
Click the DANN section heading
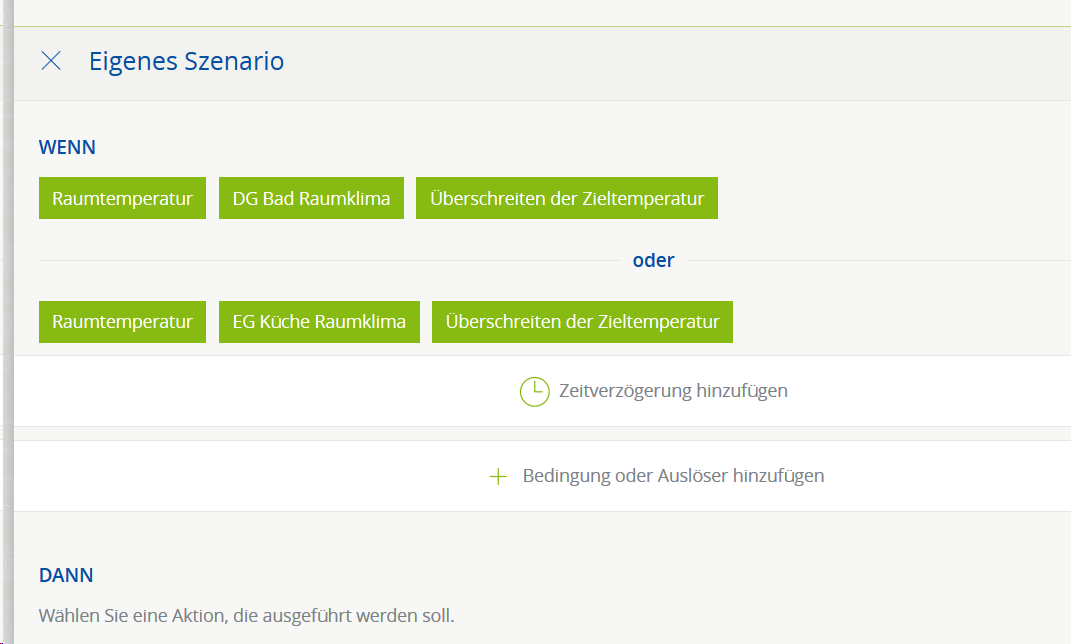click(x=66, y=576)
